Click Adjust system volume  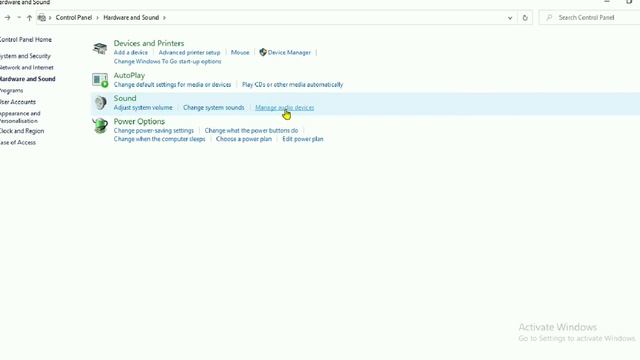[x=143, y=108]
